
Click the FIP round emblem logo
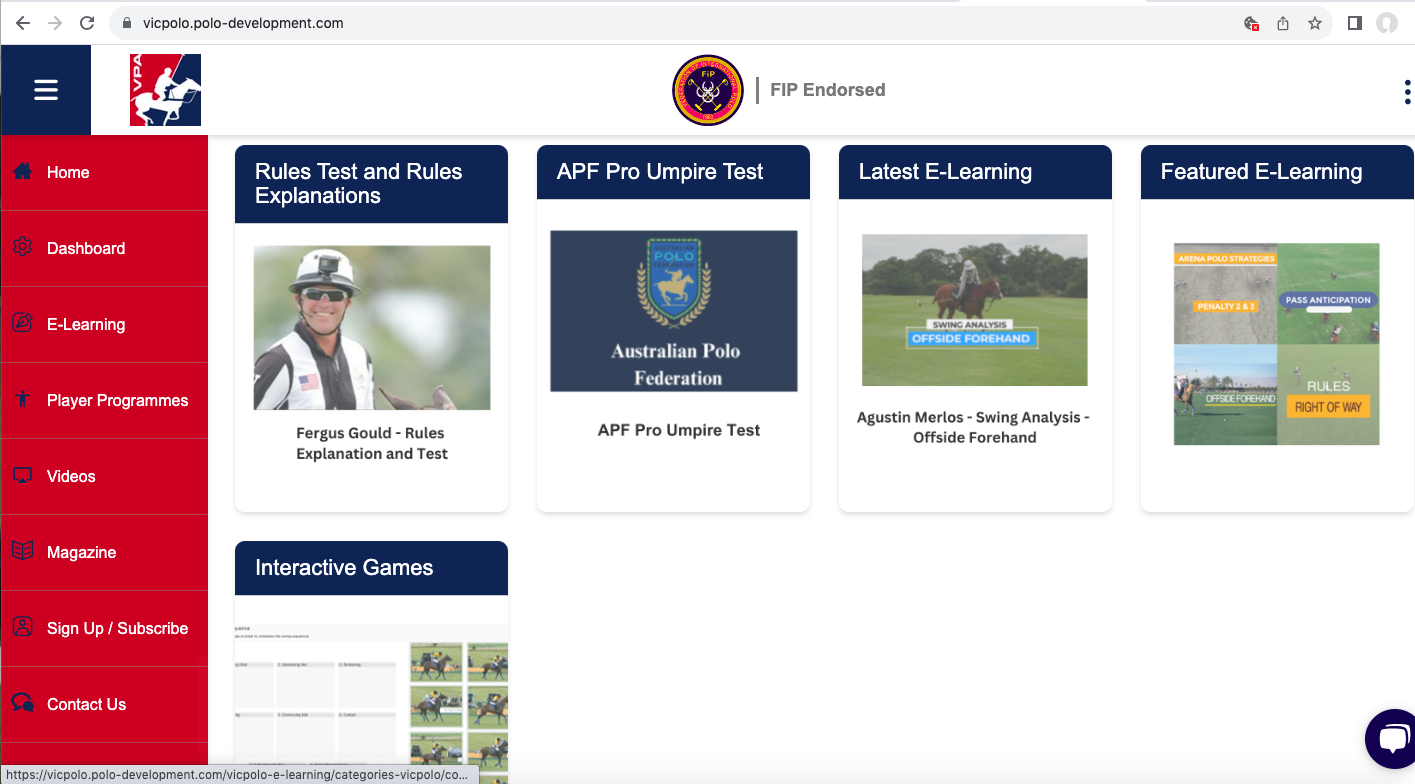[x=708, y=90]
